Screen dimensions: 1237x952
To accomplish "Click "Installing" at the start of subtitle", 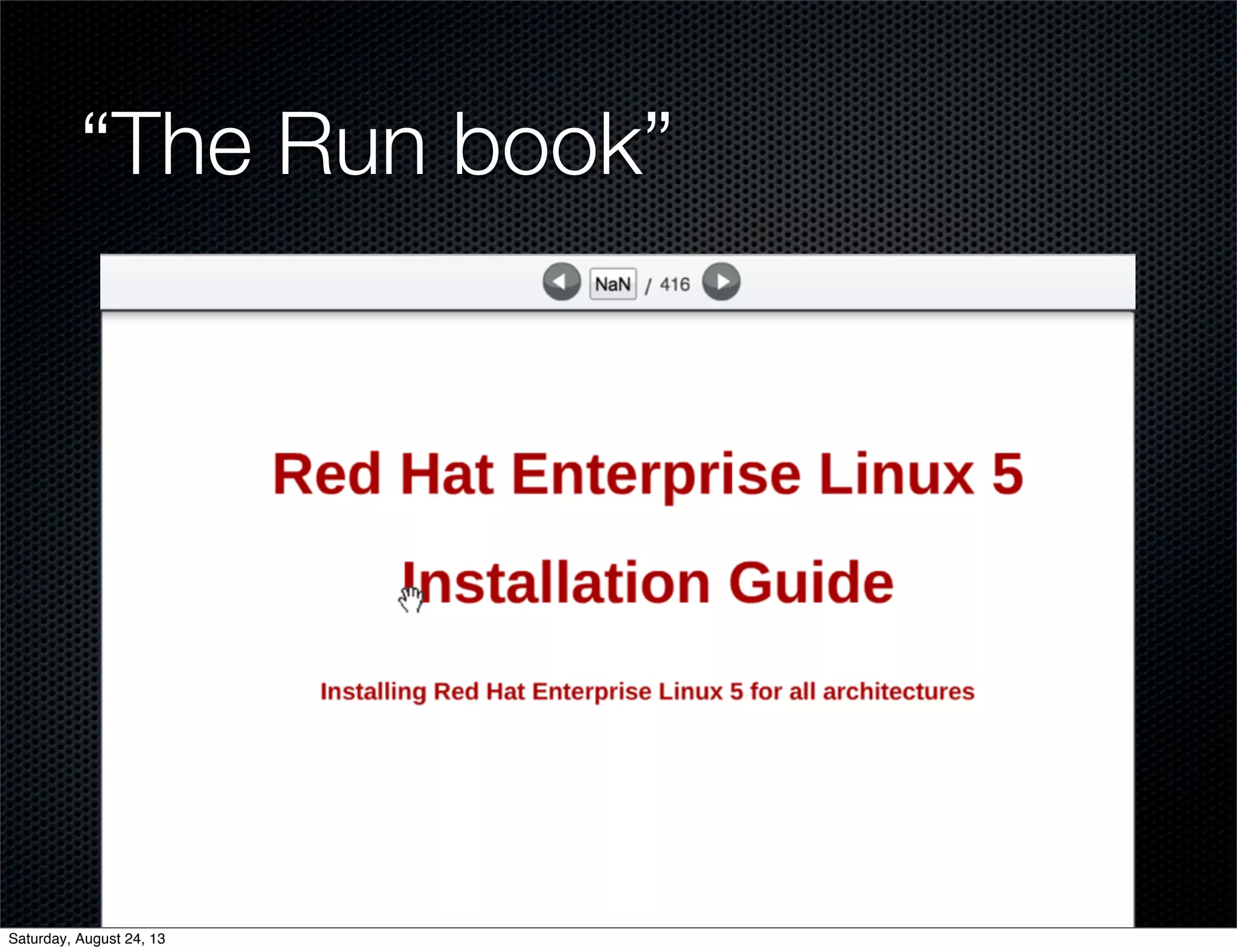I will (373, 692).
